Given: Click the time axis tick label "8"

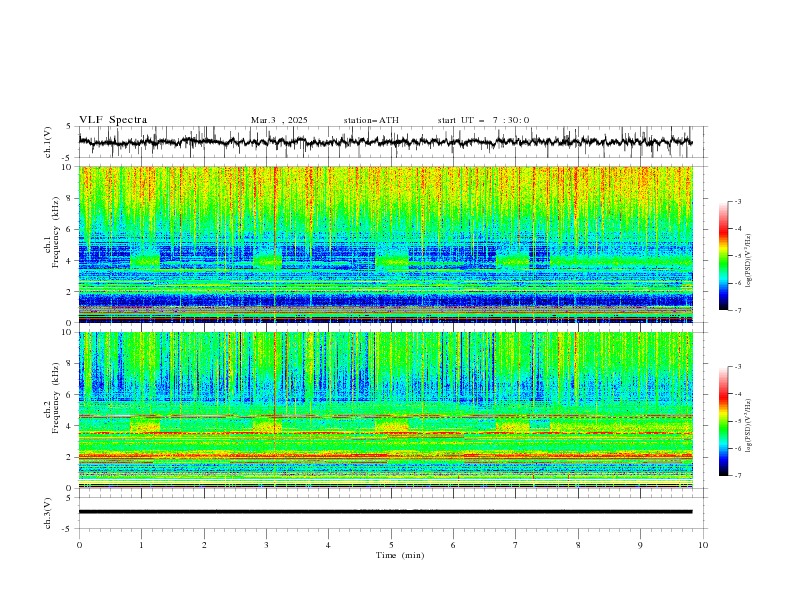Looking at the screenshot, I should (x=578, y=545).
